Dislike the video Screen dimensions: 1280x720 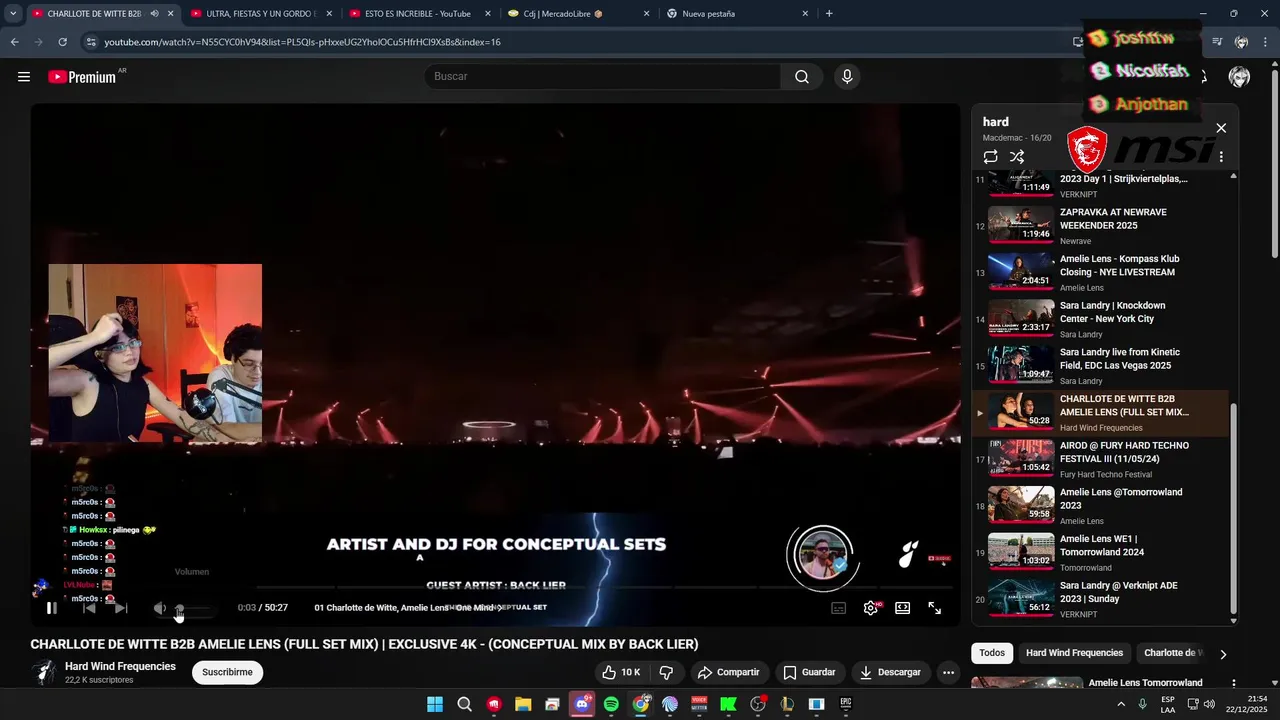tap(667, 672)
